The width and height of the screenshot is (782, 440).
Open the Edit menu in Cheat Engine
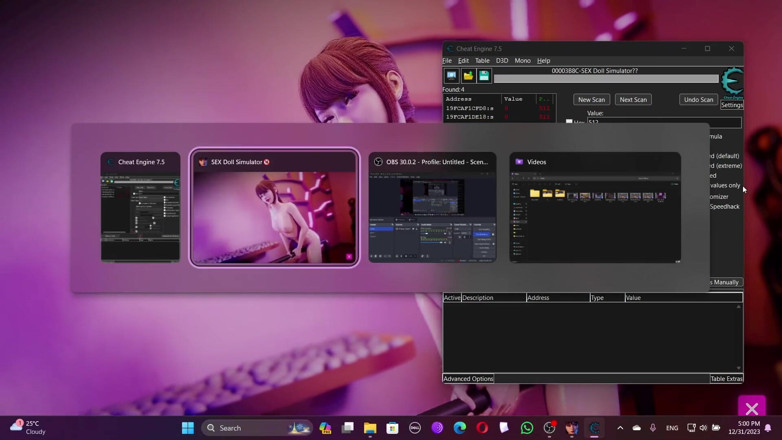click(x=463, y=61)
